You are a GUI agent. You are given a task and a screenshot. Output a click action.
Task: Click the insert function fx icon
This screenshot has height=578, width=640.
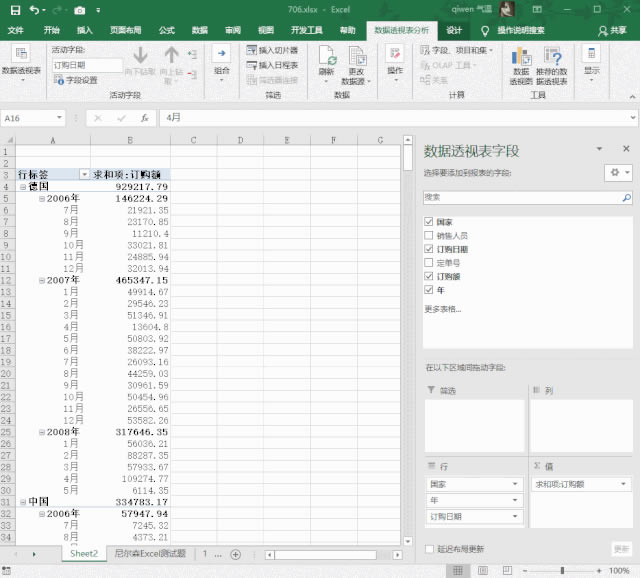144,118
